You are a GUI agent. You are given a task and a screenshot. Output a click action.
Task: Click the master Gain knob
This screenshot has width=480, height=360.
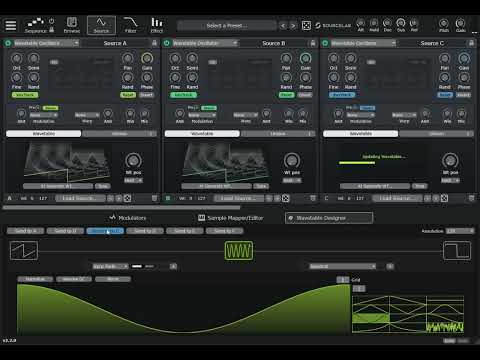click(460, 23)
